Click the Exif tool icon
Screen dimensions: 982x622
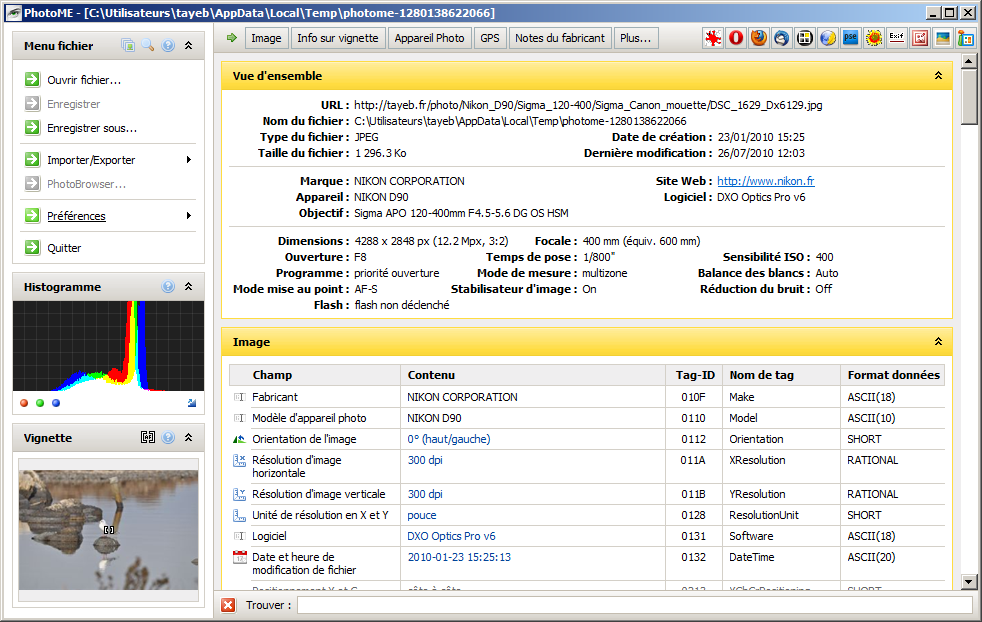[x=897, y=38]
